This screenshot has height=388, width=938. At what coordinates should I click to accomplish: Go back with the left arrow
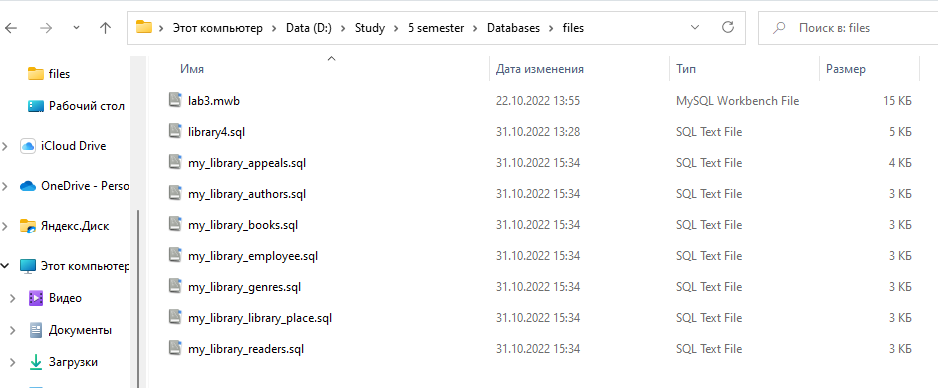tap(11, 28)
